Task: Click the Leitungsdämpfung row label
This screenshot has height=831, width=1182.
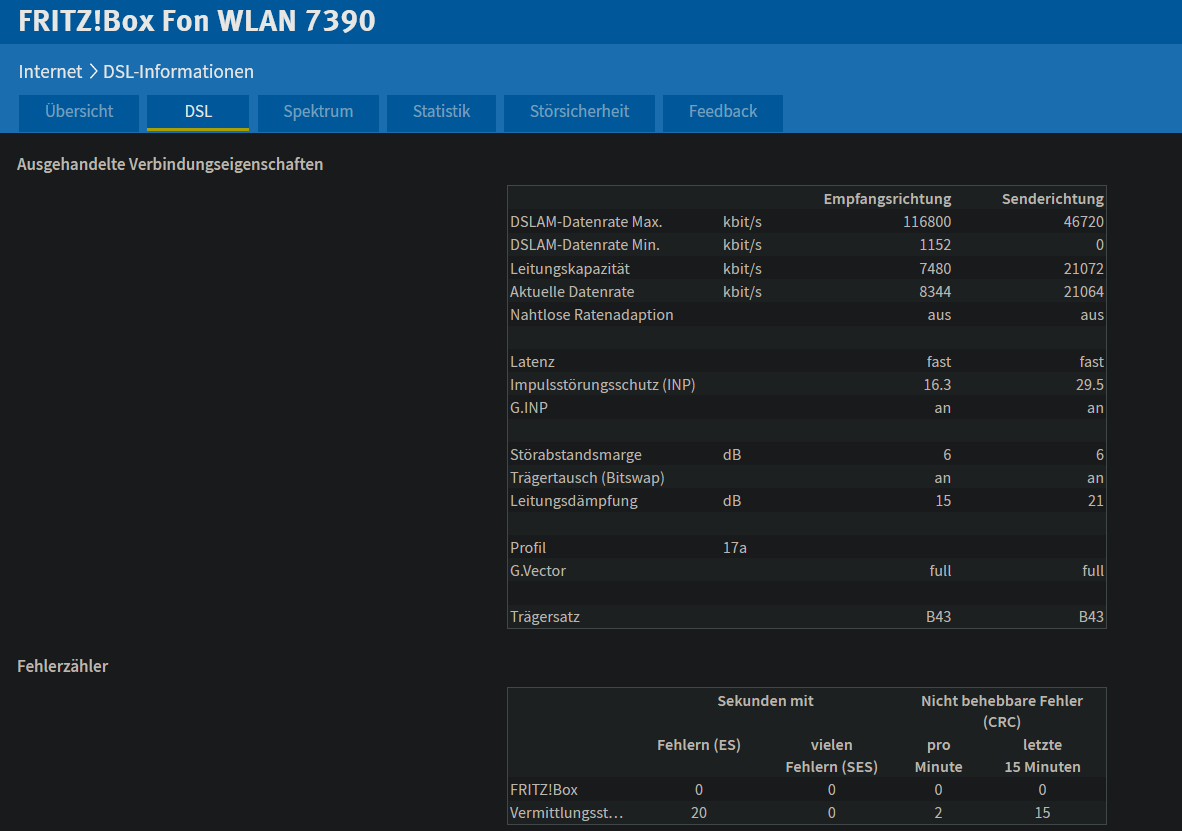Action: [x=573, y=501]
